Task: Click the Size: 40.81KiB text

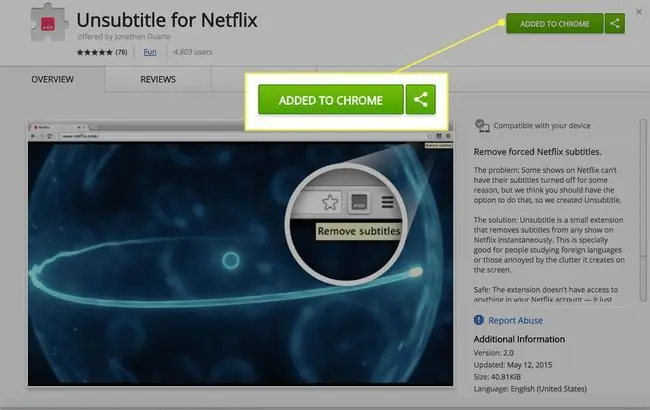Action: click(497, 377)
